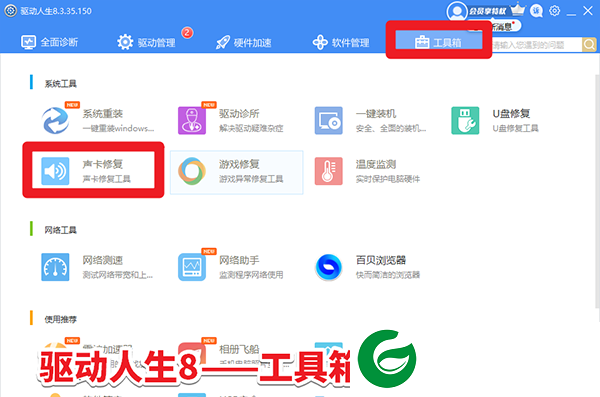
Task: Click the 系统重装 title text
Action: [103, 114]
